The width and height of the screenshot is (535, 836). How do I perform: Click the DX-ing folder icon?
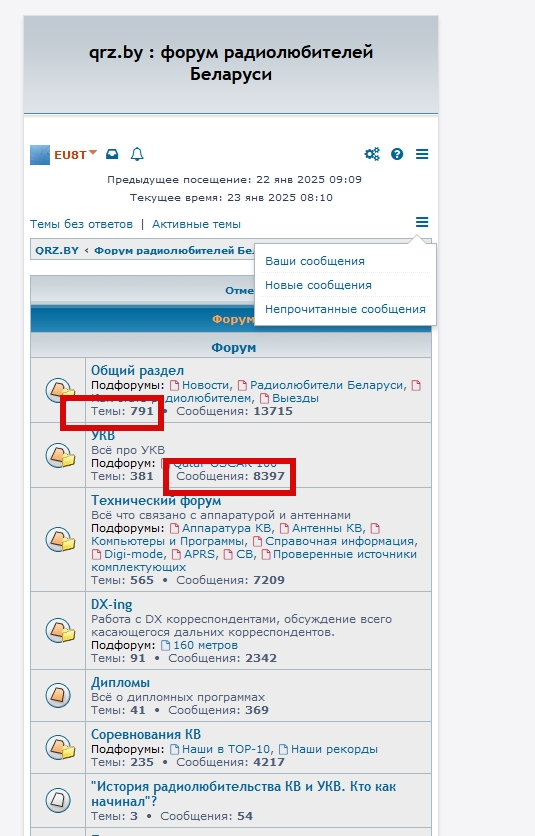(60, 630)
